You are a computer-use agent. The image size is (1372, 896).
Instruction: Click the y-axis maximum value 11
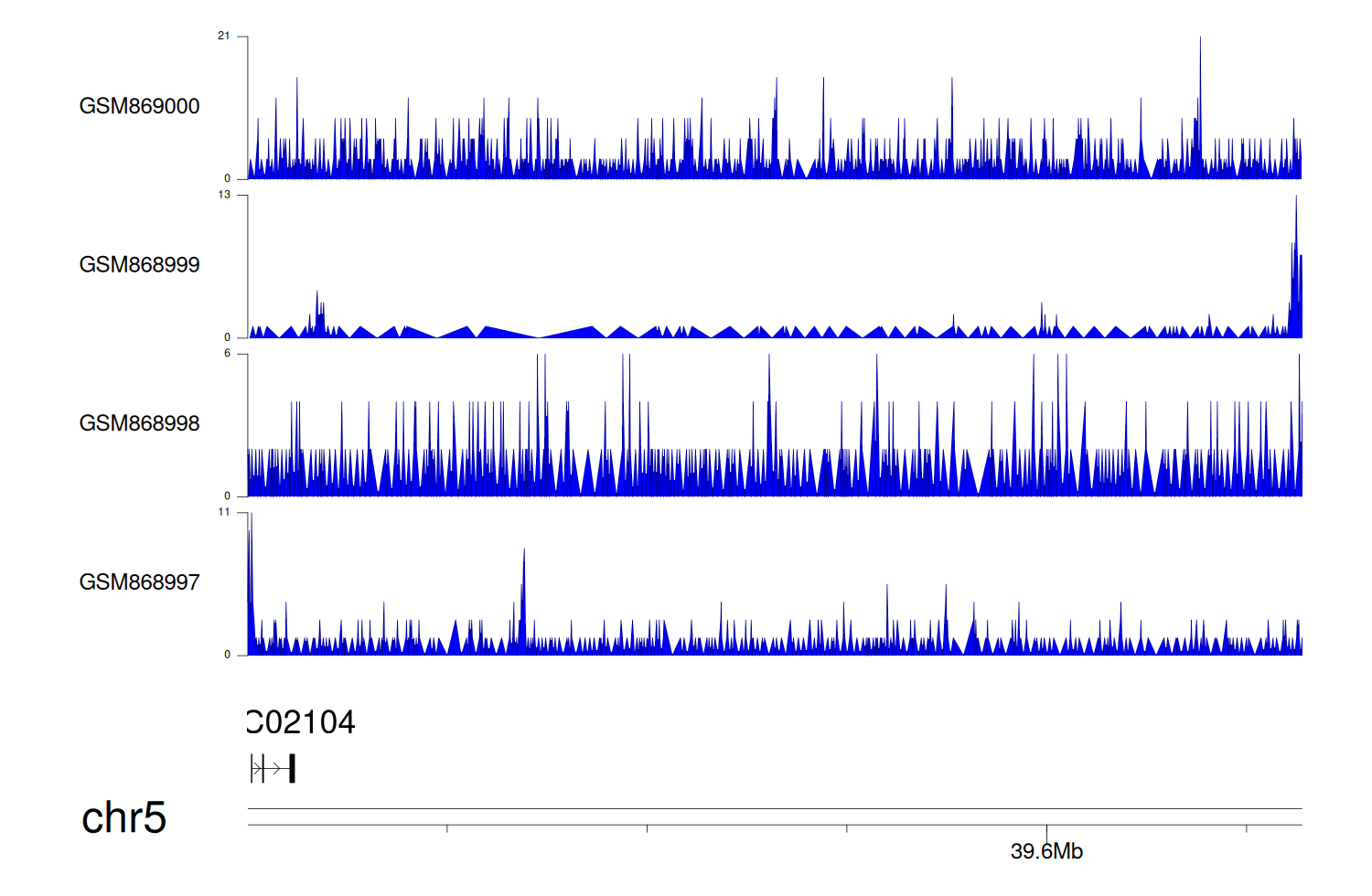(x=224, y=512)
